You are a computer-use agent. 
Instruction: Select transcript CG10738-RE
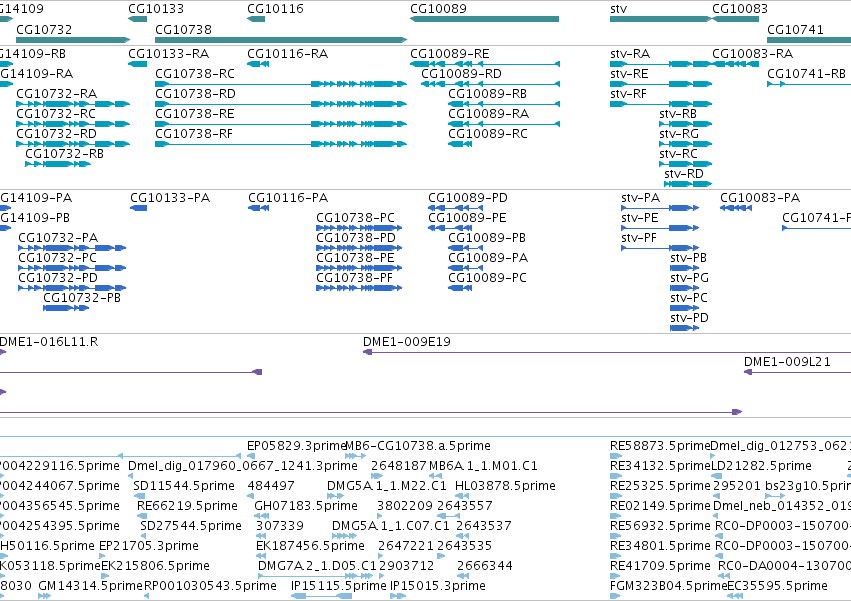pyautogui.click(x=281, y=124)
